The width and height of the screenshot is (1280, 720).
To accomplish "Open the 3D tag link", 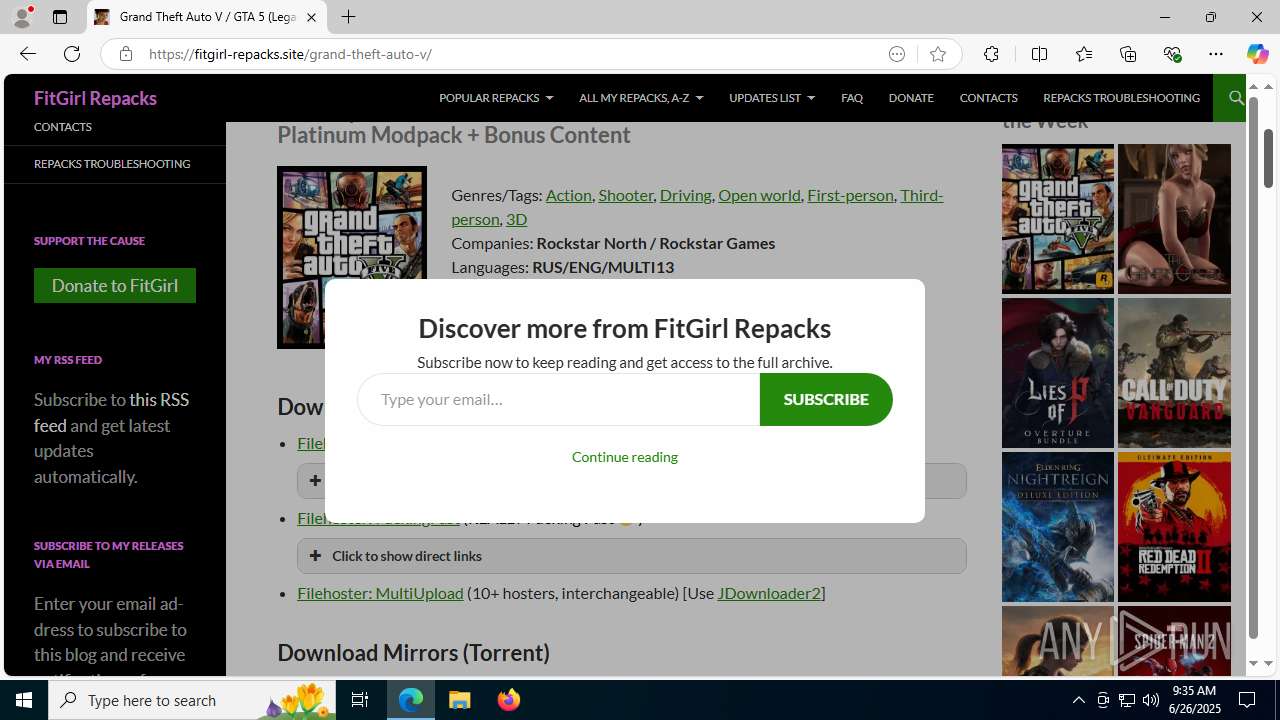I will pyautogui.click(x=516, y=219).
